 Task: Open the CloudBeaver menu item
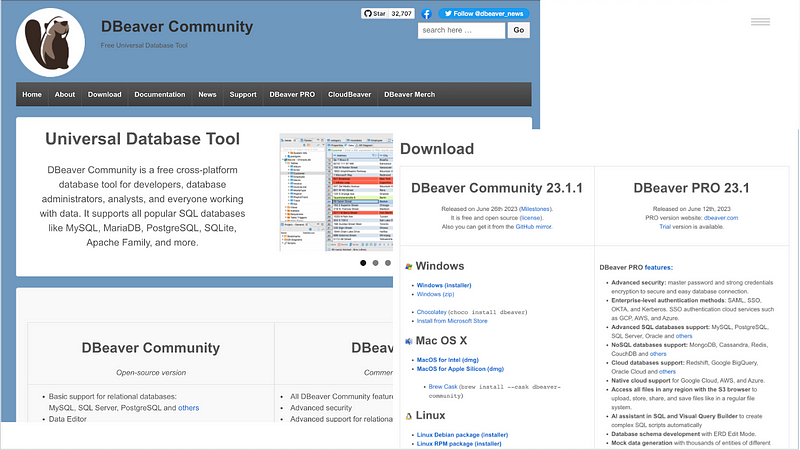349,94
